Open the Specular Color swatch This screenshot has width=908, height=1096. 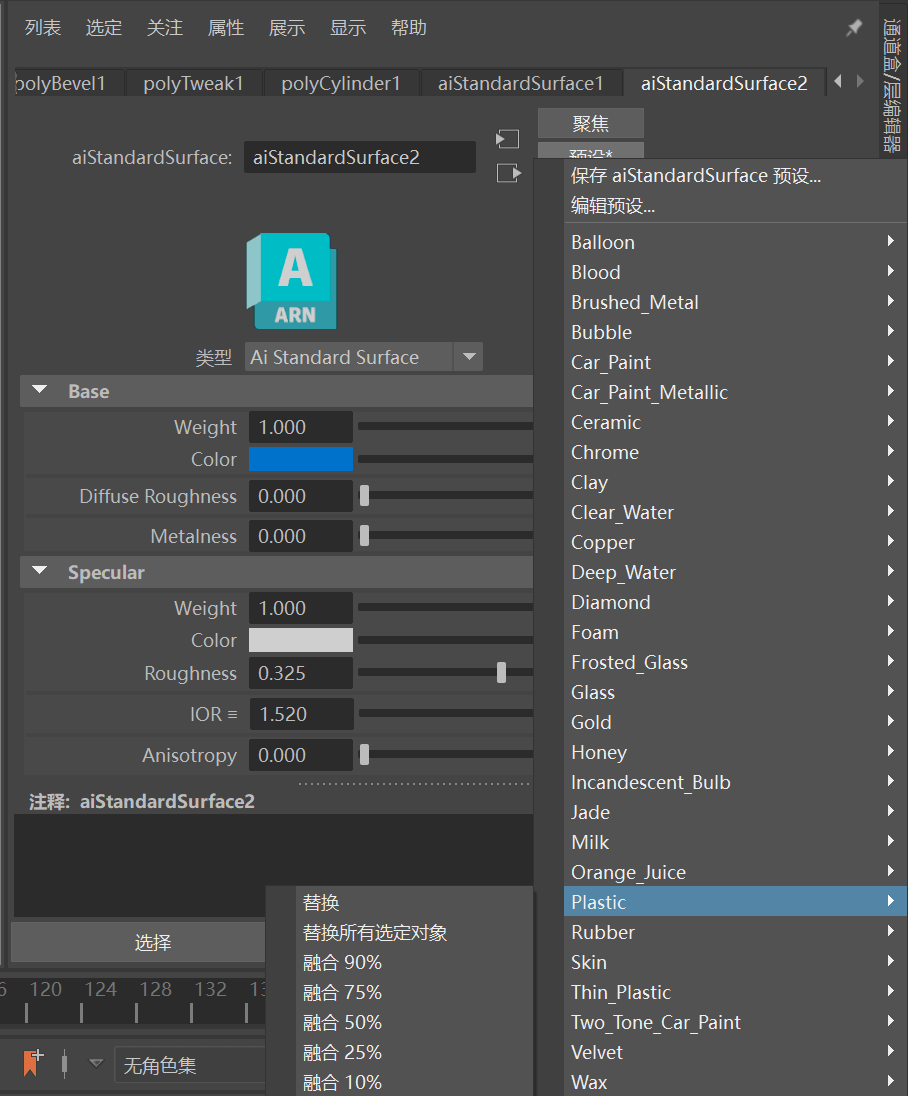301,640
